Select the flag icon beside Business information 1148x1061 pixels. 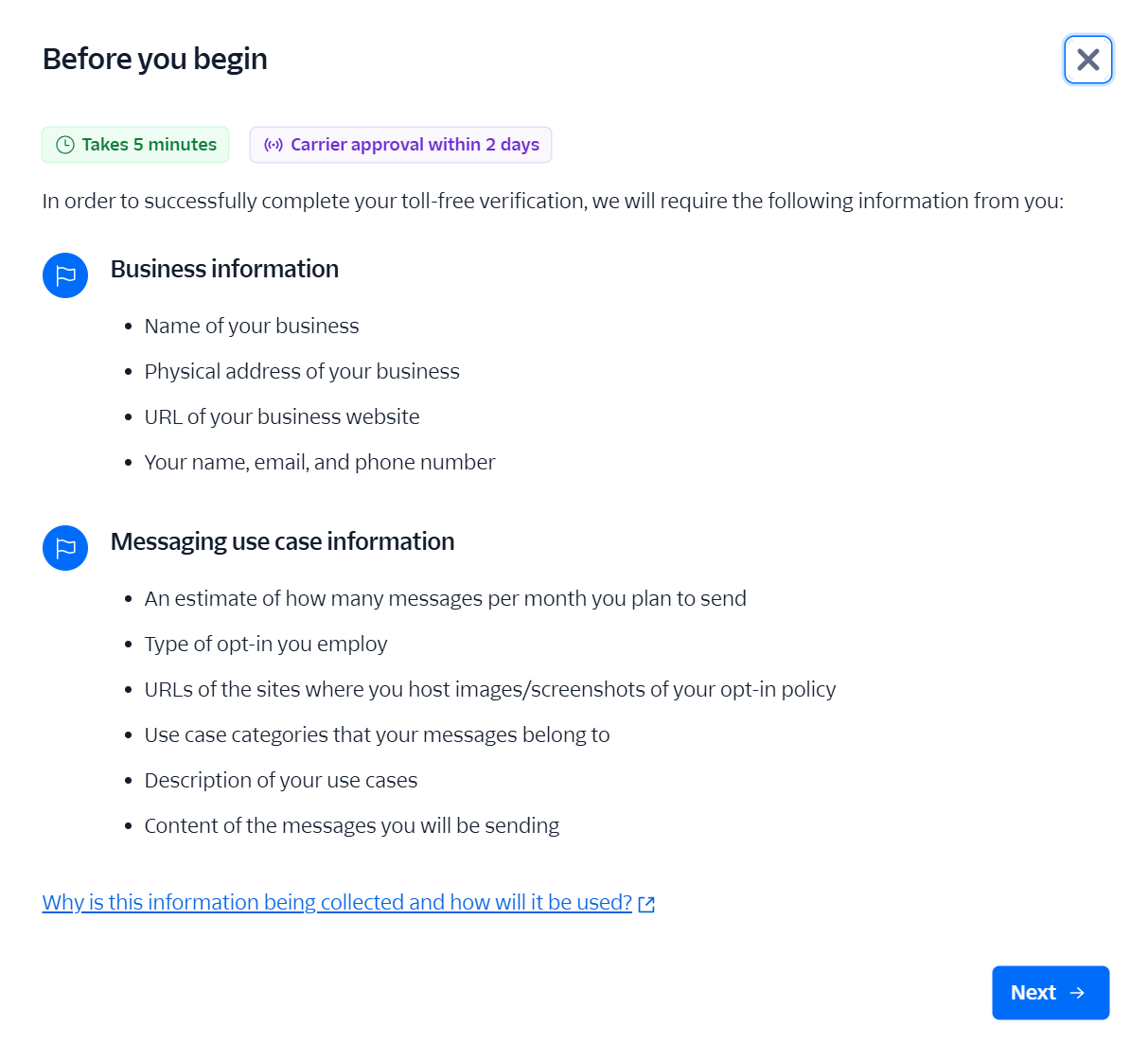pyautogui.click(x=65, y=275)
